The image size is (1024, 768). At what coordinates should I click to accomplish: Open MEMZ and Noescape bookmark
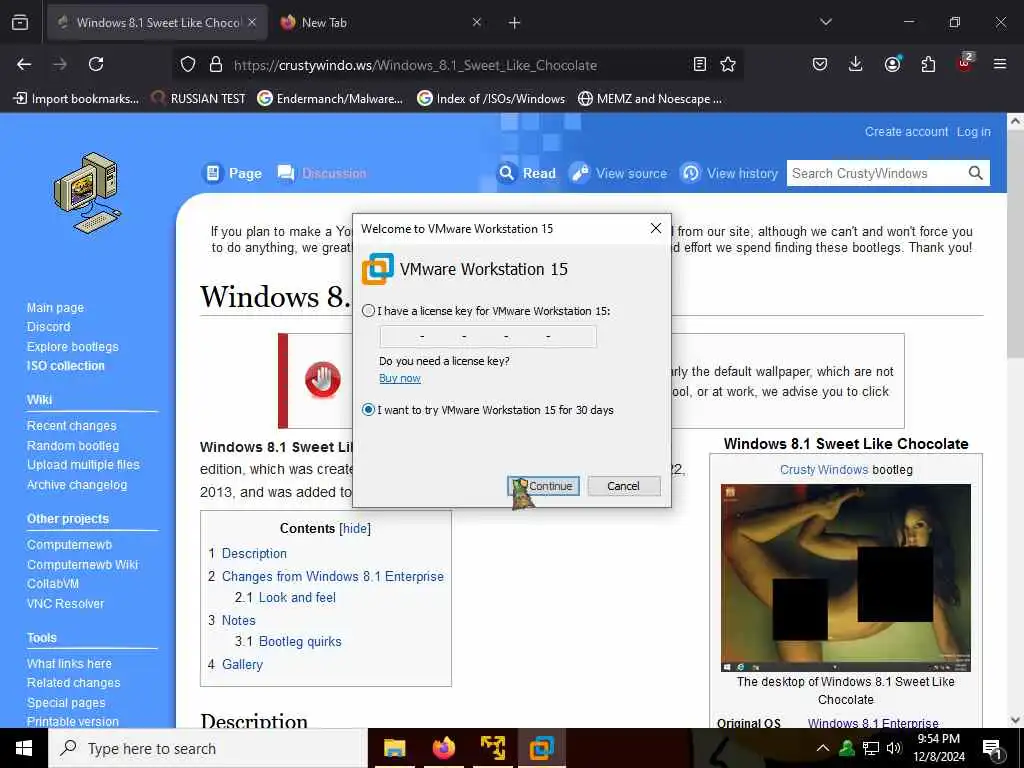650,99
